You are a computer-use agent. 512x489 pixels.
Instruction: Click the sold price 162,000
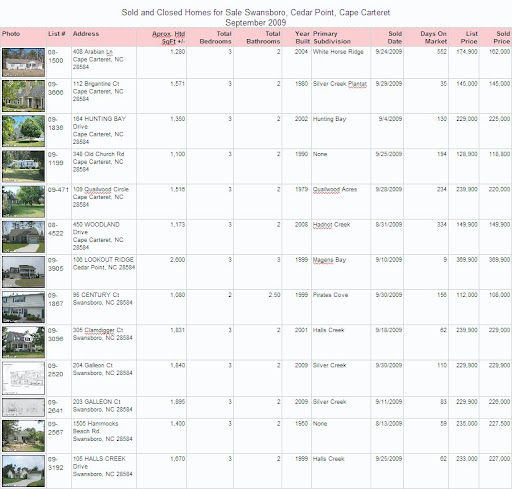(499, 52)
